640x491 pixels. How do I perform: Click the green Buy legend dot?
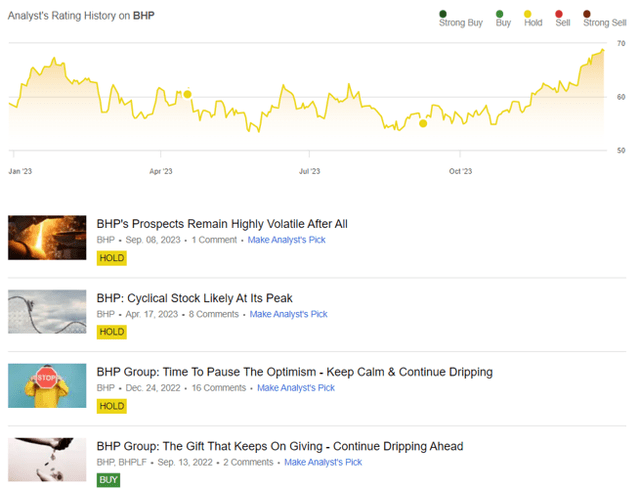[x=500, y=13]
